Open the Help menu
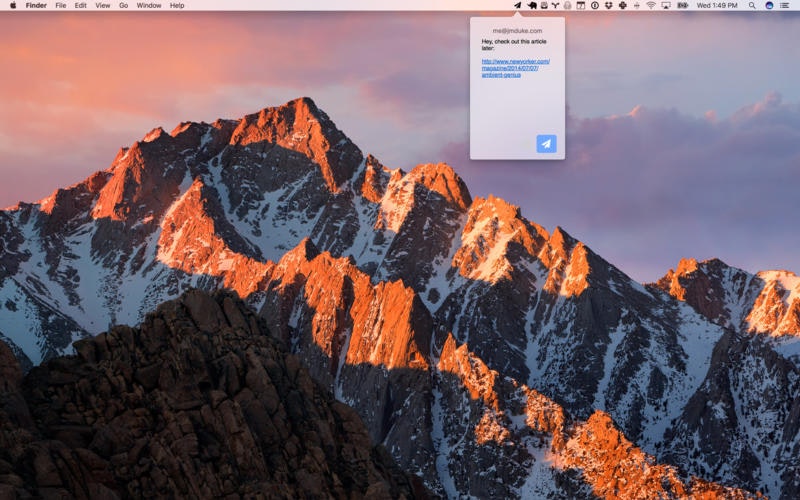This screenshot has width=800, height=500. (x=177, y=5)
